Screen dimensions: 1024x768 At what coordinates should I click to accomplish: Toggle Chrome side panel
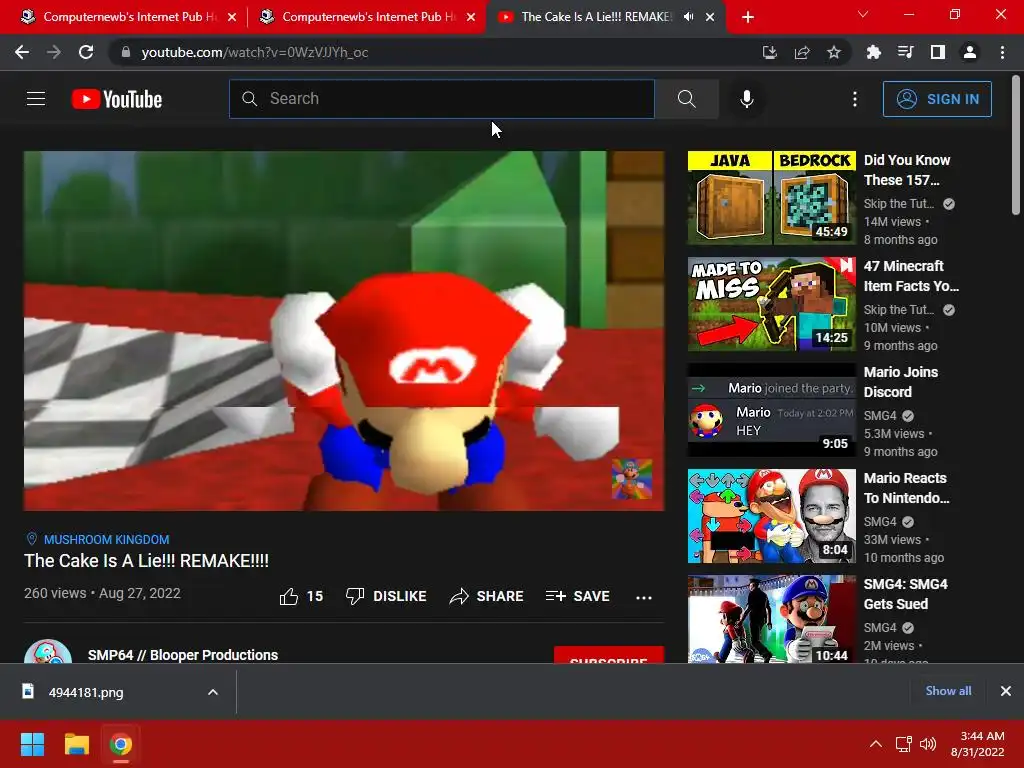(938, 52)
